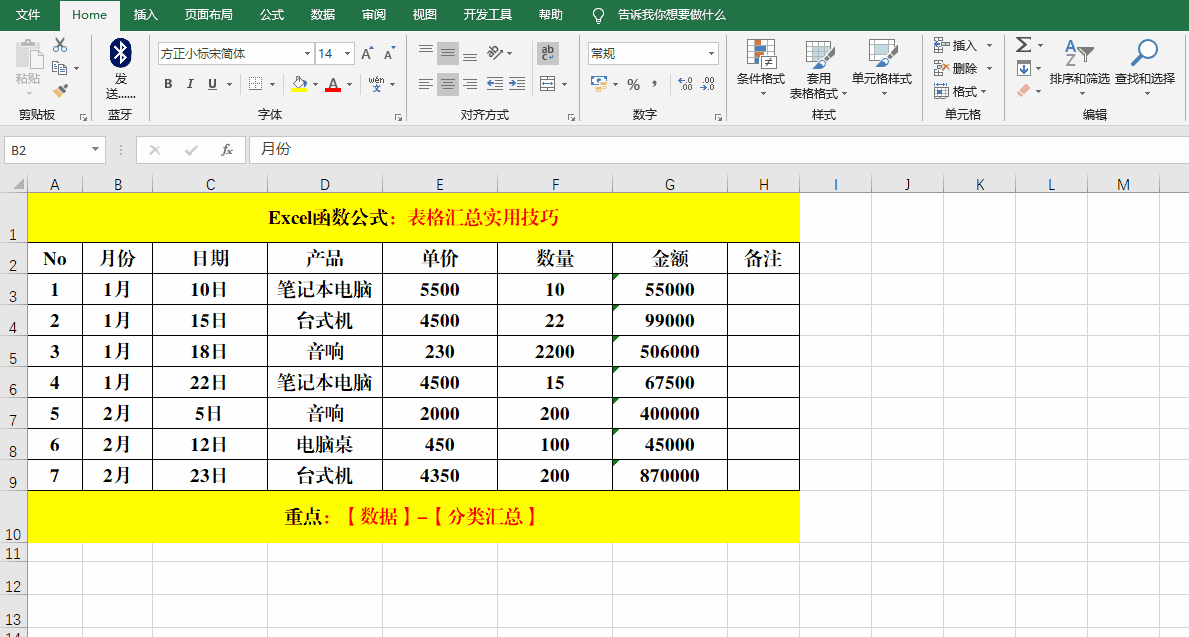Increase font size with larger A
This screenshot has width=1189, height=637.
[367, 54]
